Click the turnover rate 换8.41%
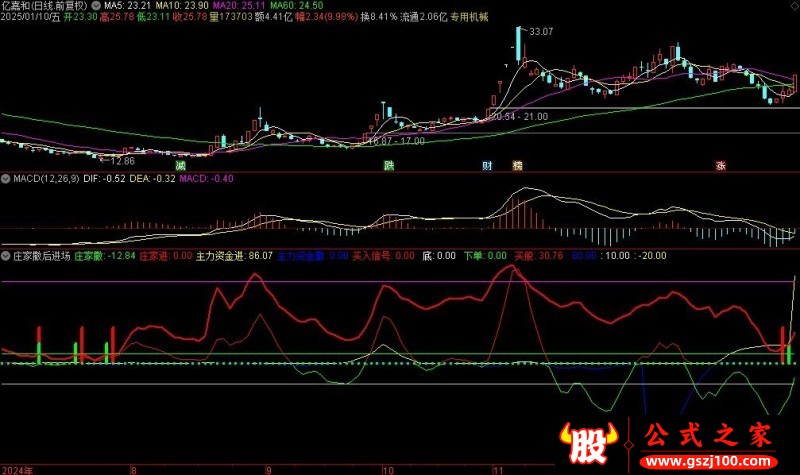 pyautogui.click(x=379, y=17)
